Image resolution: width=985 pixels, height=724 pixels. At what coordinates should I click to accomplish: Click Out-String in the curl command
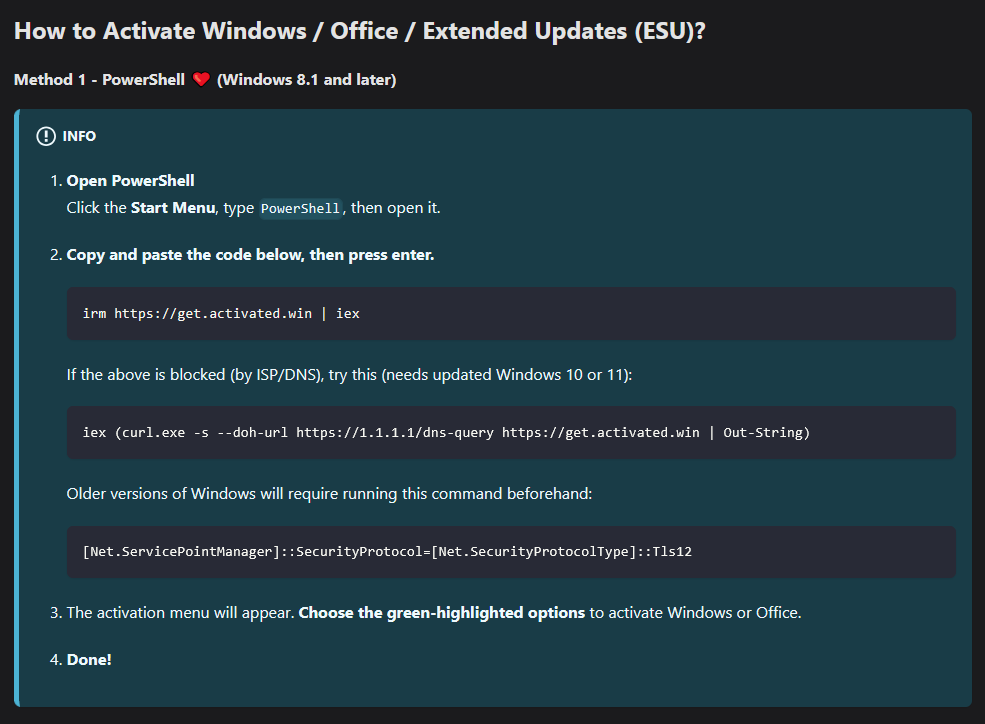766,433
